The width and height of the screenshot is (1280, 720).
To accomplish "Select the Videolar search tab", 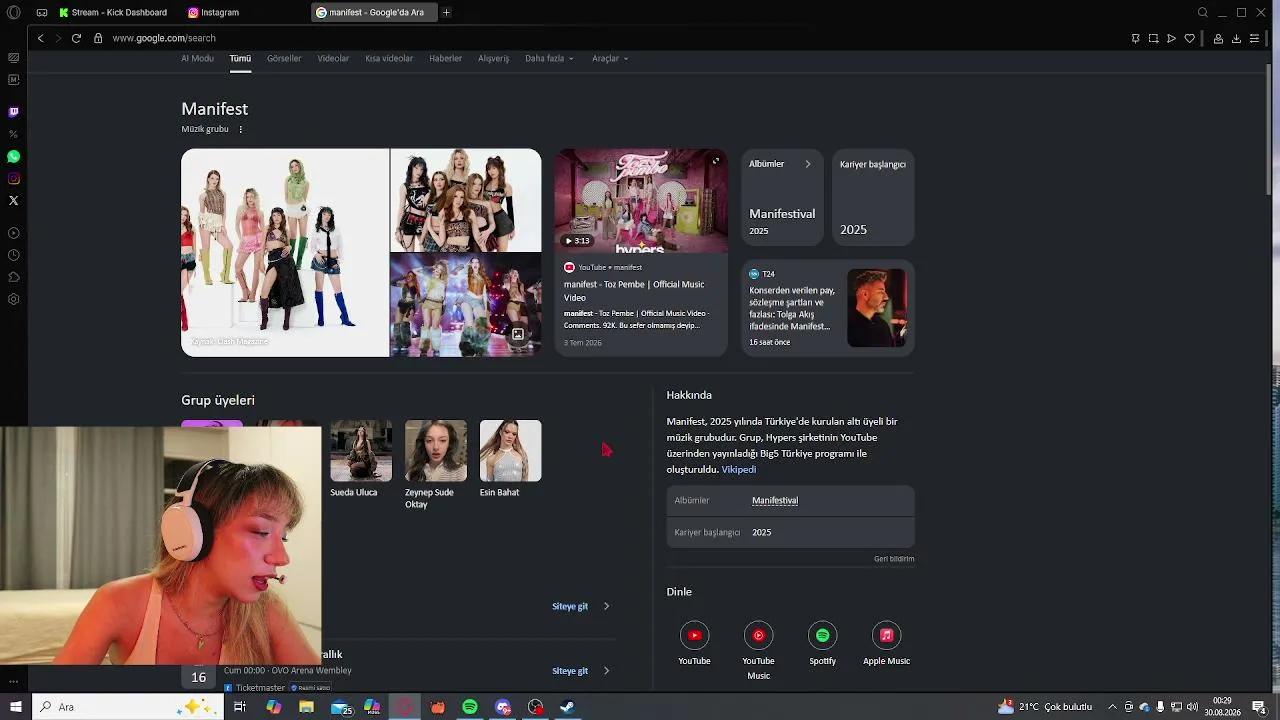I will [x=333, y=58].
